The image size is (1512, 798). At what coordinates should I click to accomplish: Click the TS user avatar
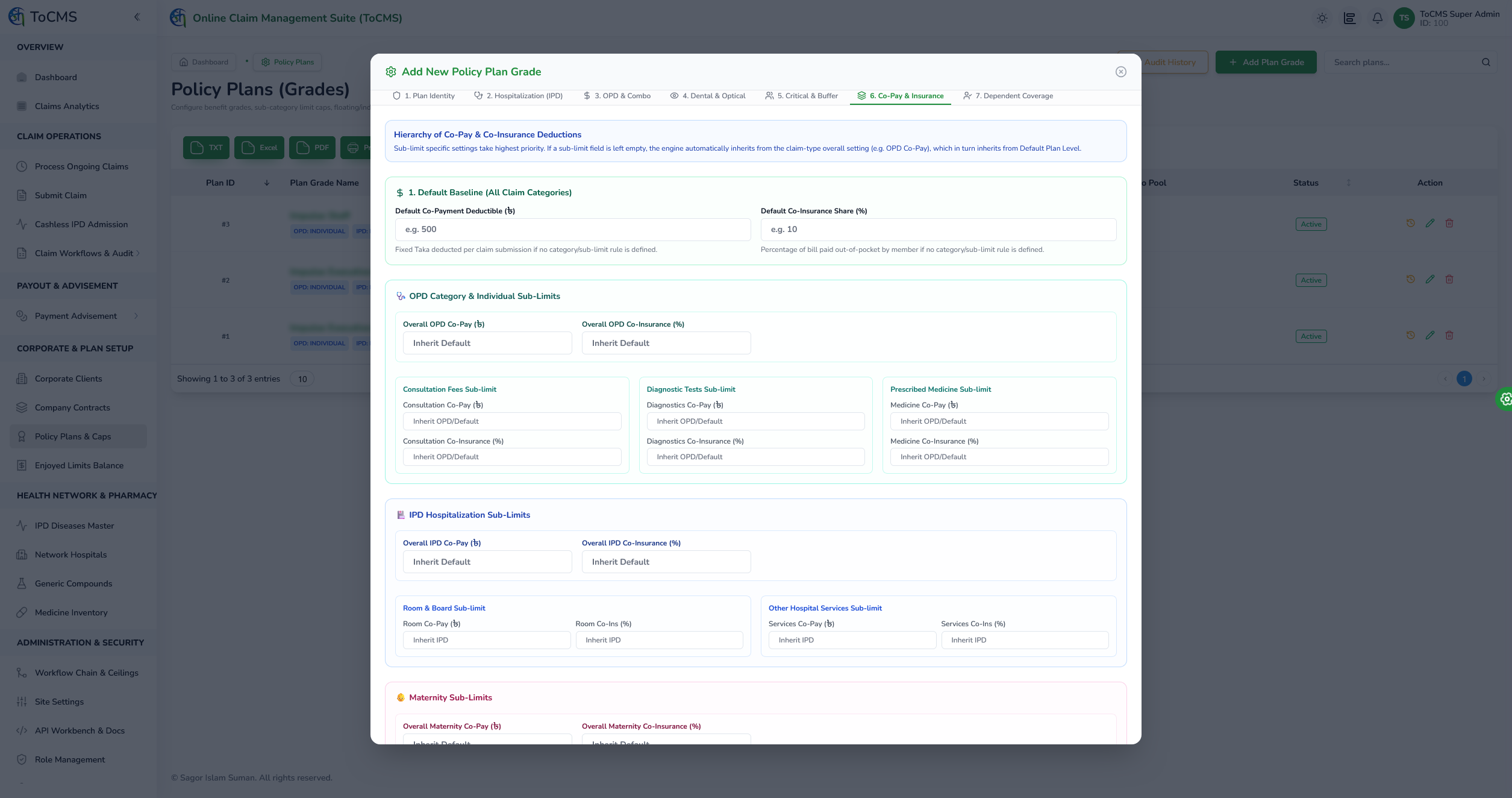pos(1404,18)
